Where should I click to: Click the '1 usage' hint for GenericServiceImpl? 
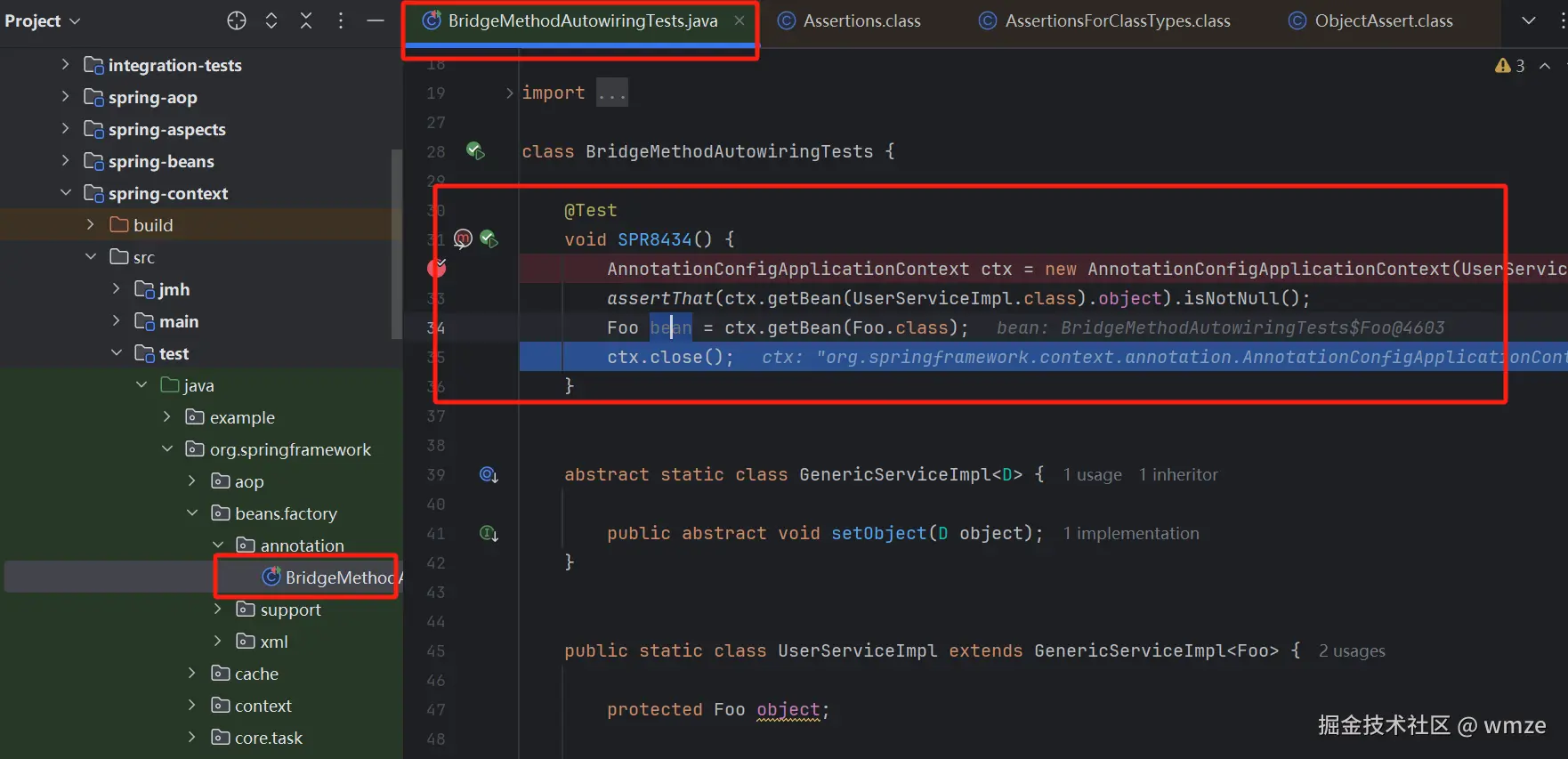tap(1092, 474)
